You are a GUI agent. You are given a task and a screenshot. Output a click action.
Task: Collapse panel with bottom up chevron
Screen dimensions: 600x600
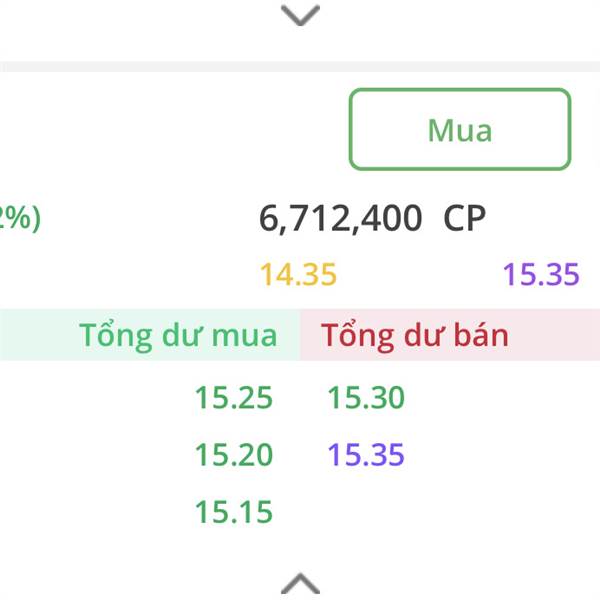(x=300, y=583)
